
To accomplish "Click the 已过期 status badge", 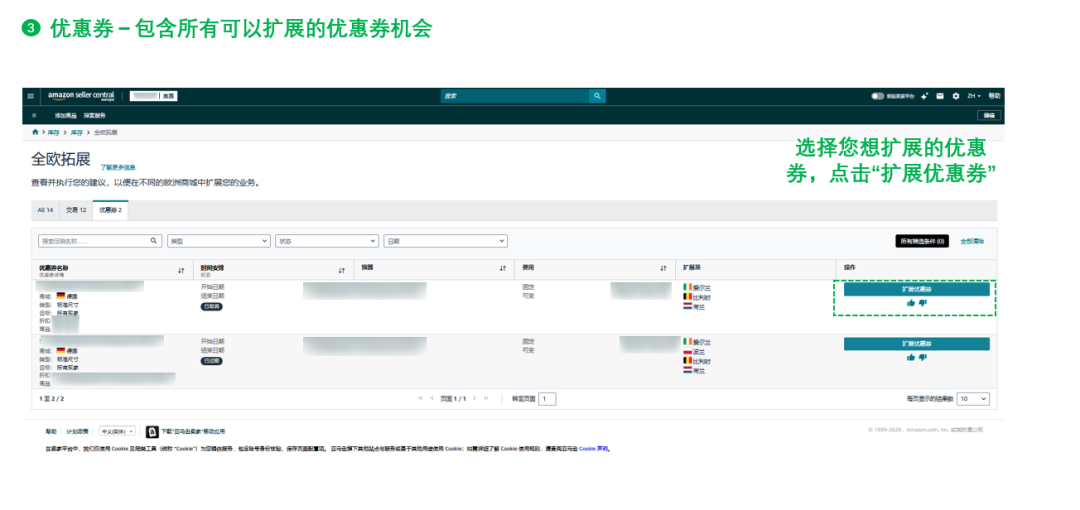I will (211, 360).
